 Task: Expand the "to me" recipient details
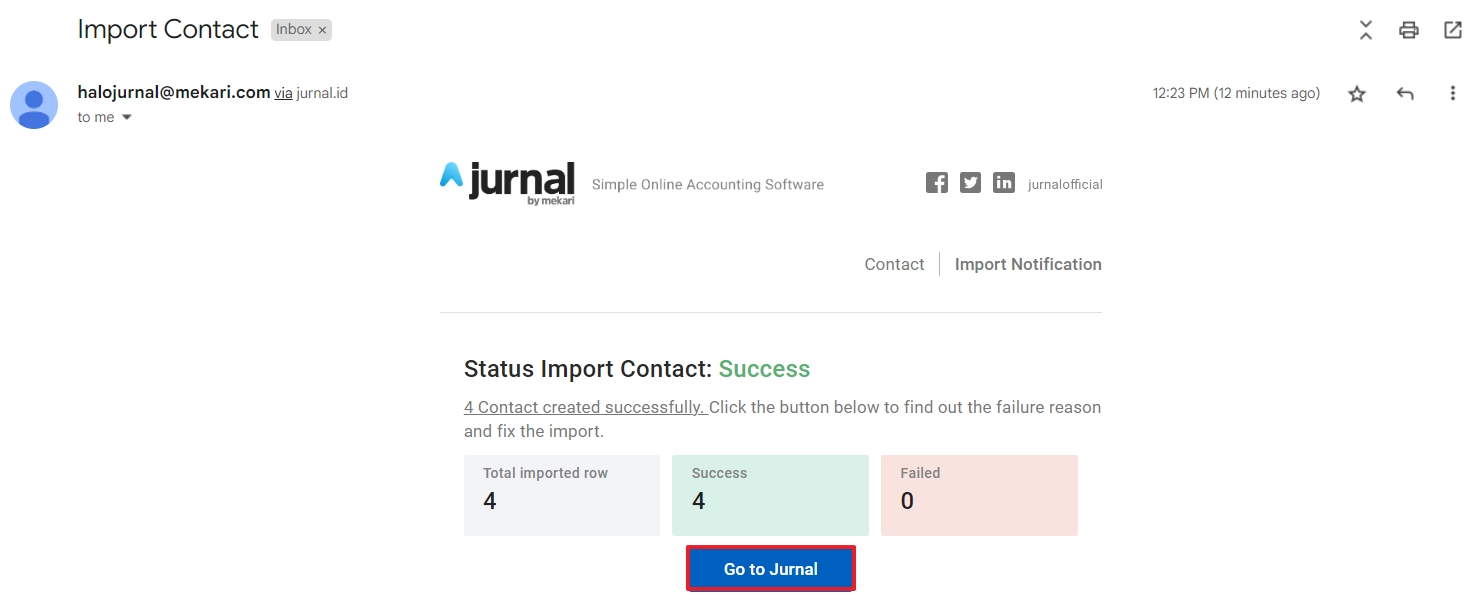pos(127,118)
